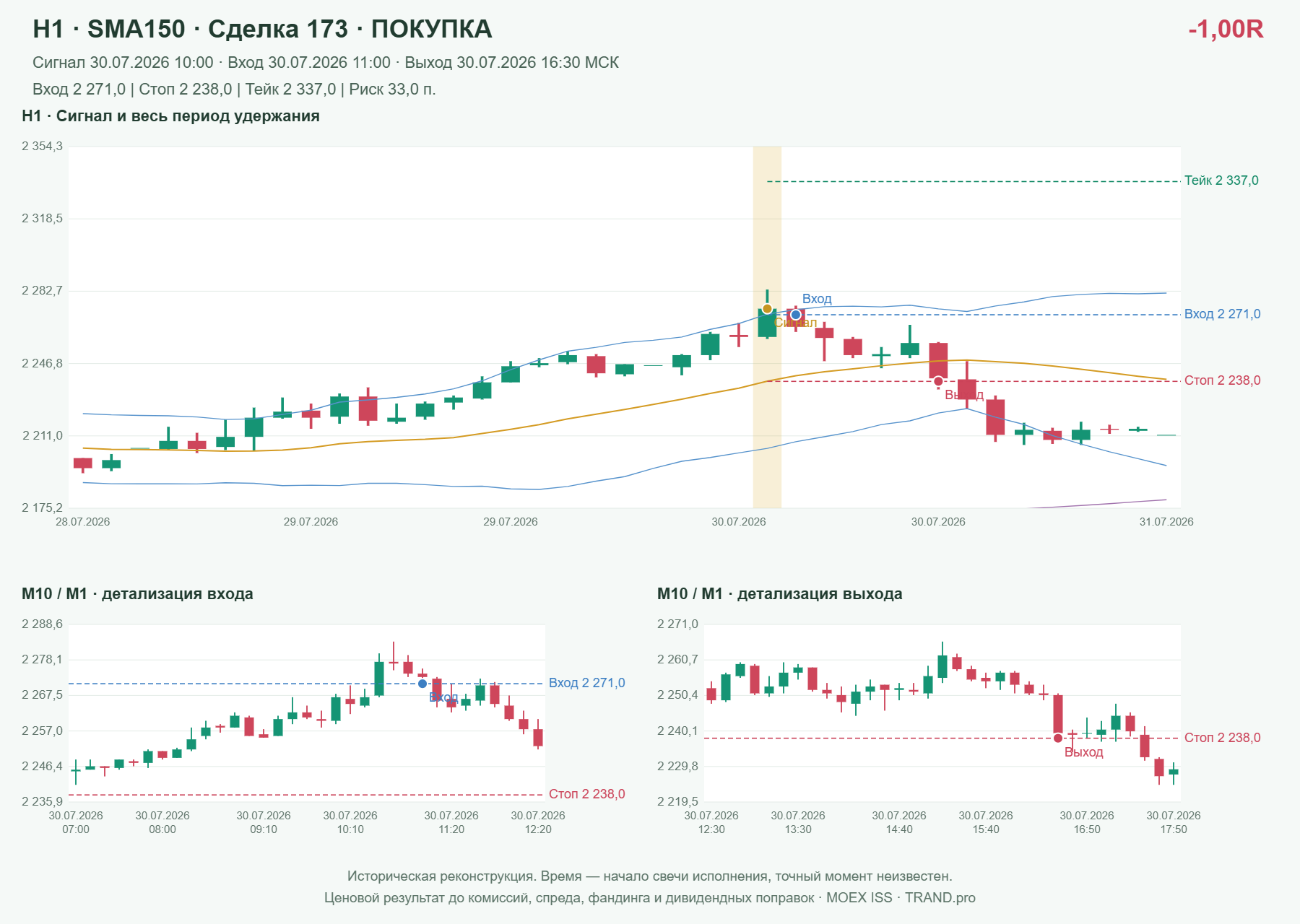Click the 2 271,0 axis label in exit chart
The width and height of the screenshot is (1300, 924).
click(678, 624)
